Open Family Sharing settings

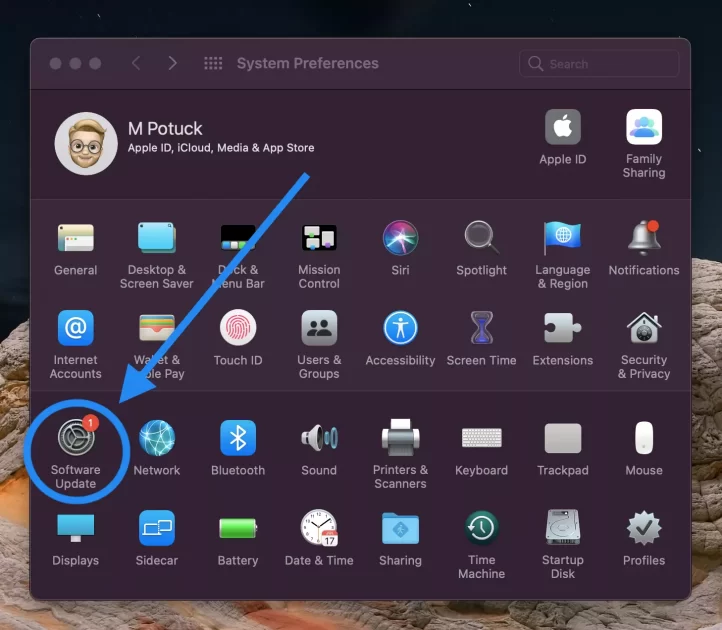click(x=643, y=128)
